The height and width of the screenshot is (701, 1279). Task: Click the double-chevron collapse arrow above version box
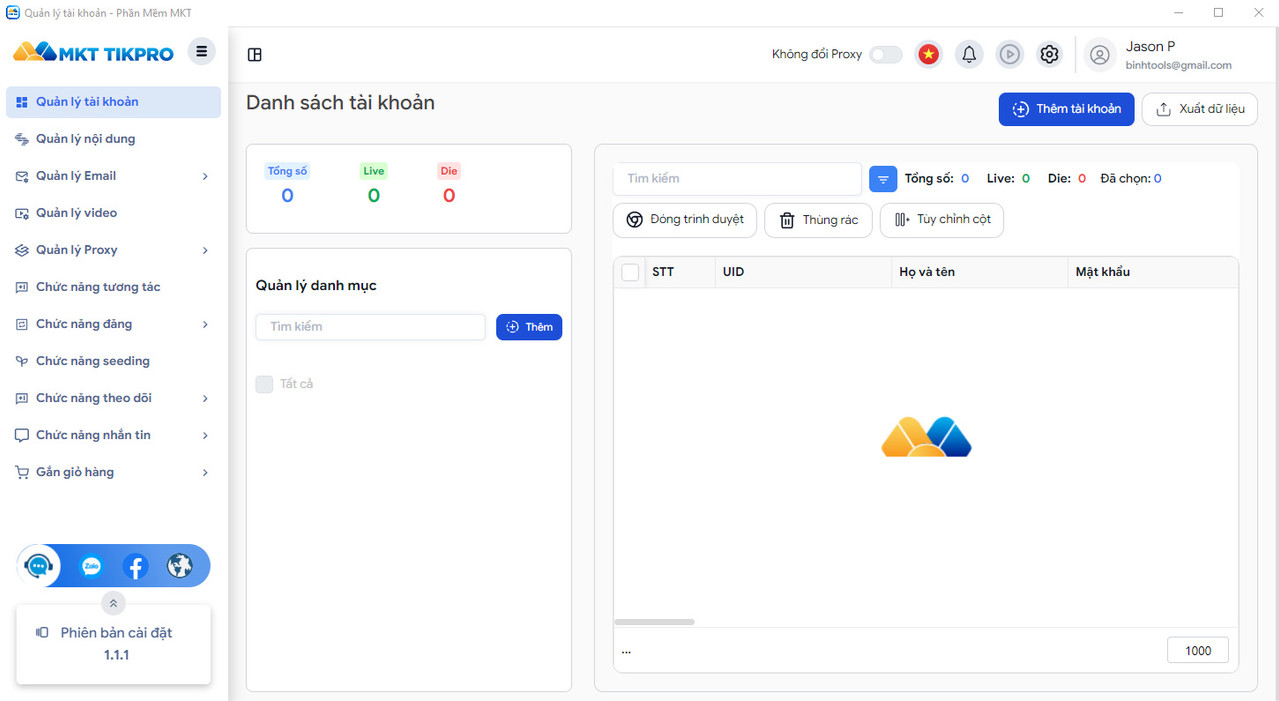(x=113, y=603)
